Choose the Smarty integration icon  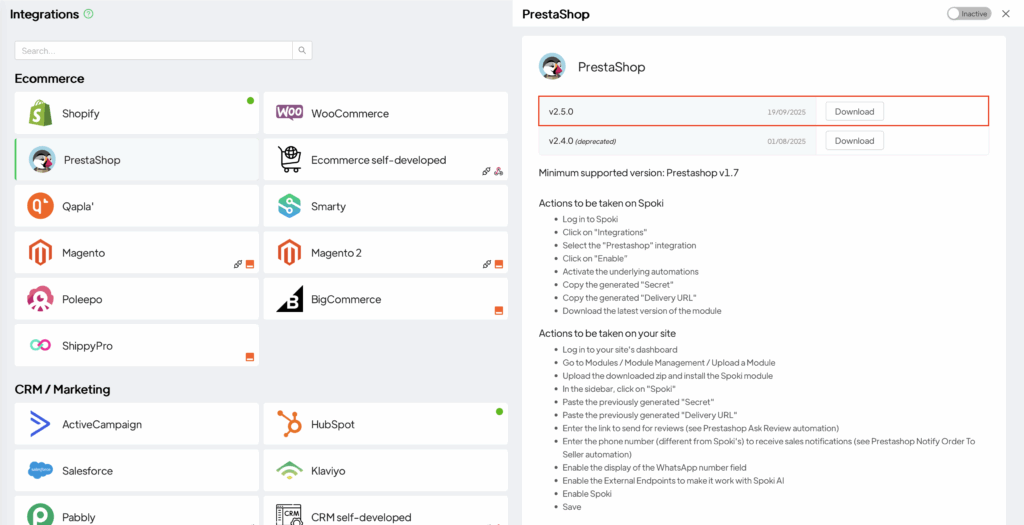click(x=290, y=207)
